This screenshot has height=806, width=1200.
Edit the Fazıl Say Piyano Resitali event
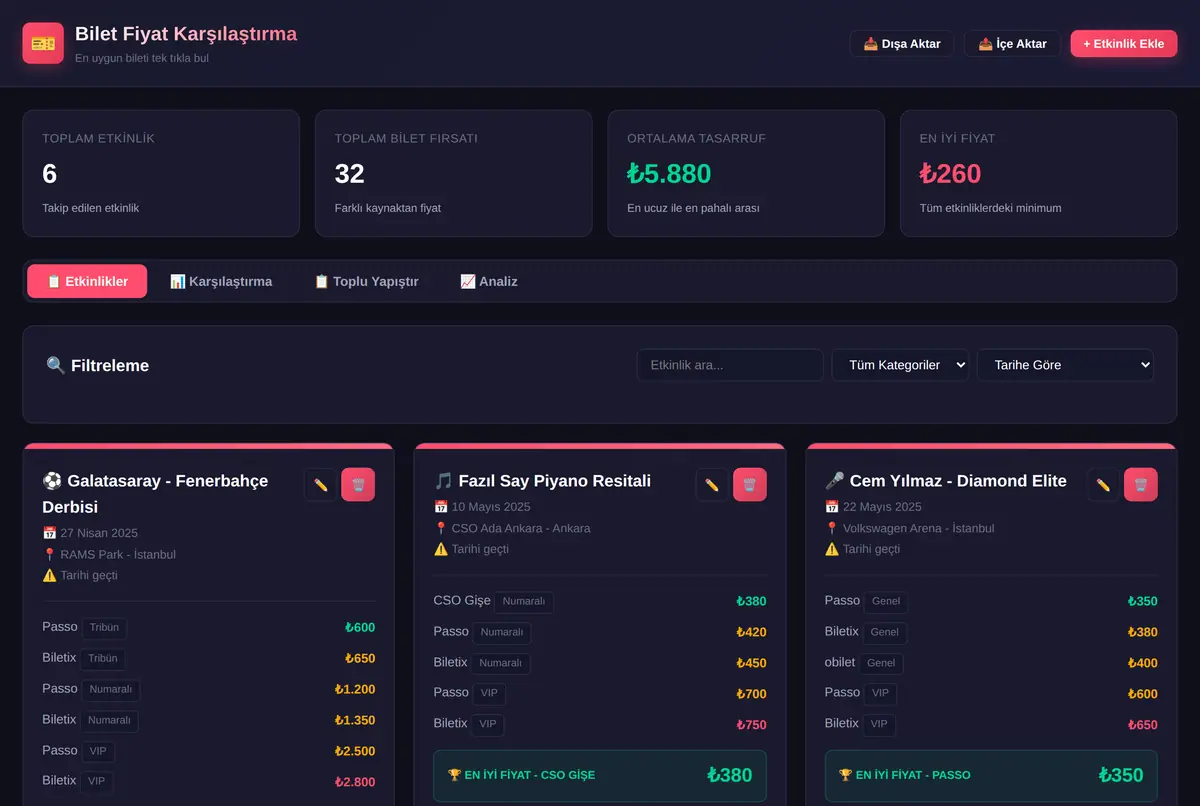(x=712, y=484)
